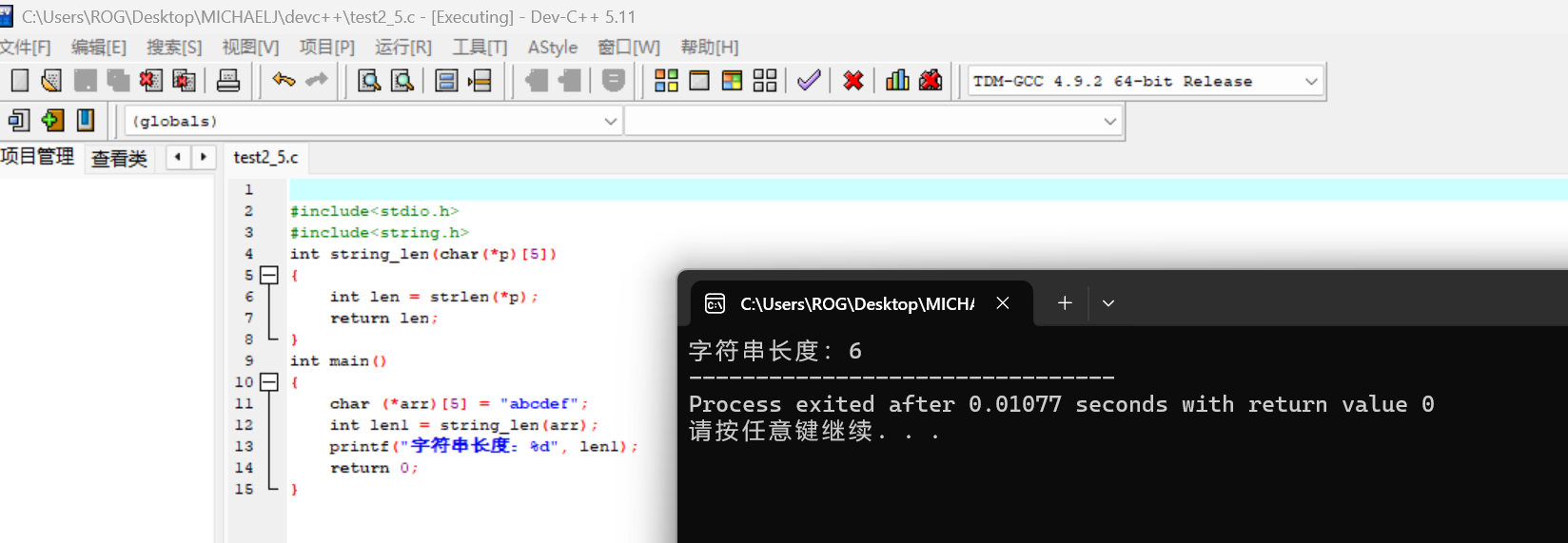Select the console tab C:\Users\ROG\Desktop\MICH
1568x543 pixels.
(x=857, y=303)
